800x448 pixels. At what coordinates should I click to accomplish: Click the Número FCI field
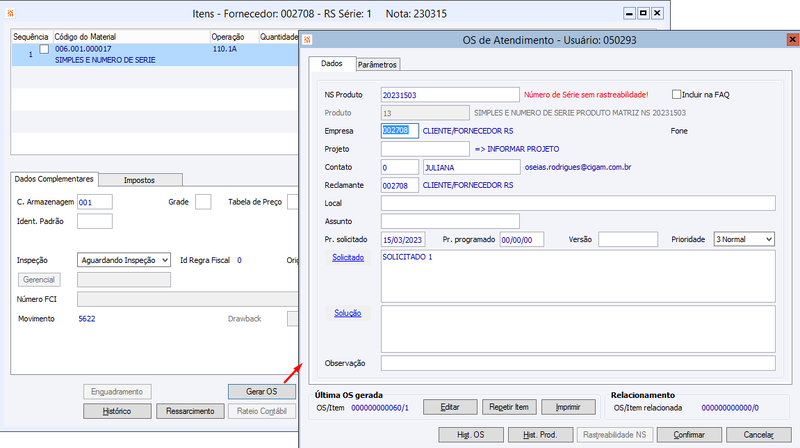(x=187, y=299)
